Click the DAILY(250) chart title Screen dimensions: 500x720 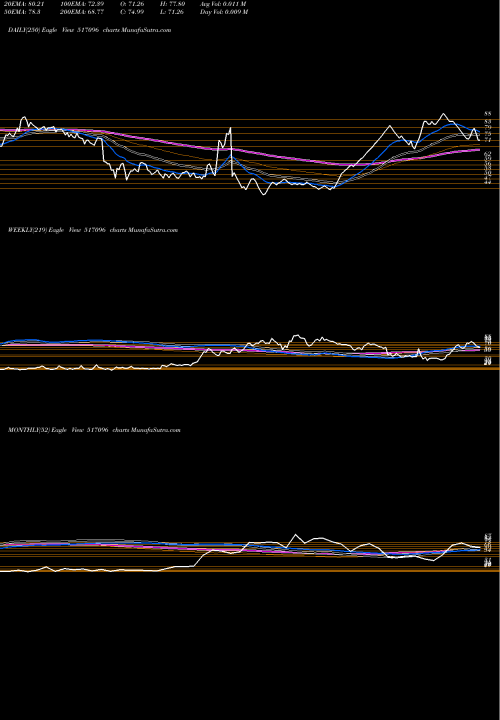coord(90,30)
